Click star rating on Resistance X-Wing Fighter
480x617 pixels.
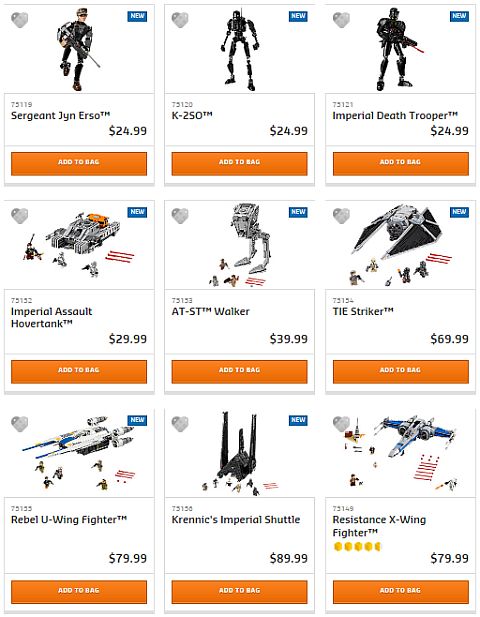click(357, 547)
